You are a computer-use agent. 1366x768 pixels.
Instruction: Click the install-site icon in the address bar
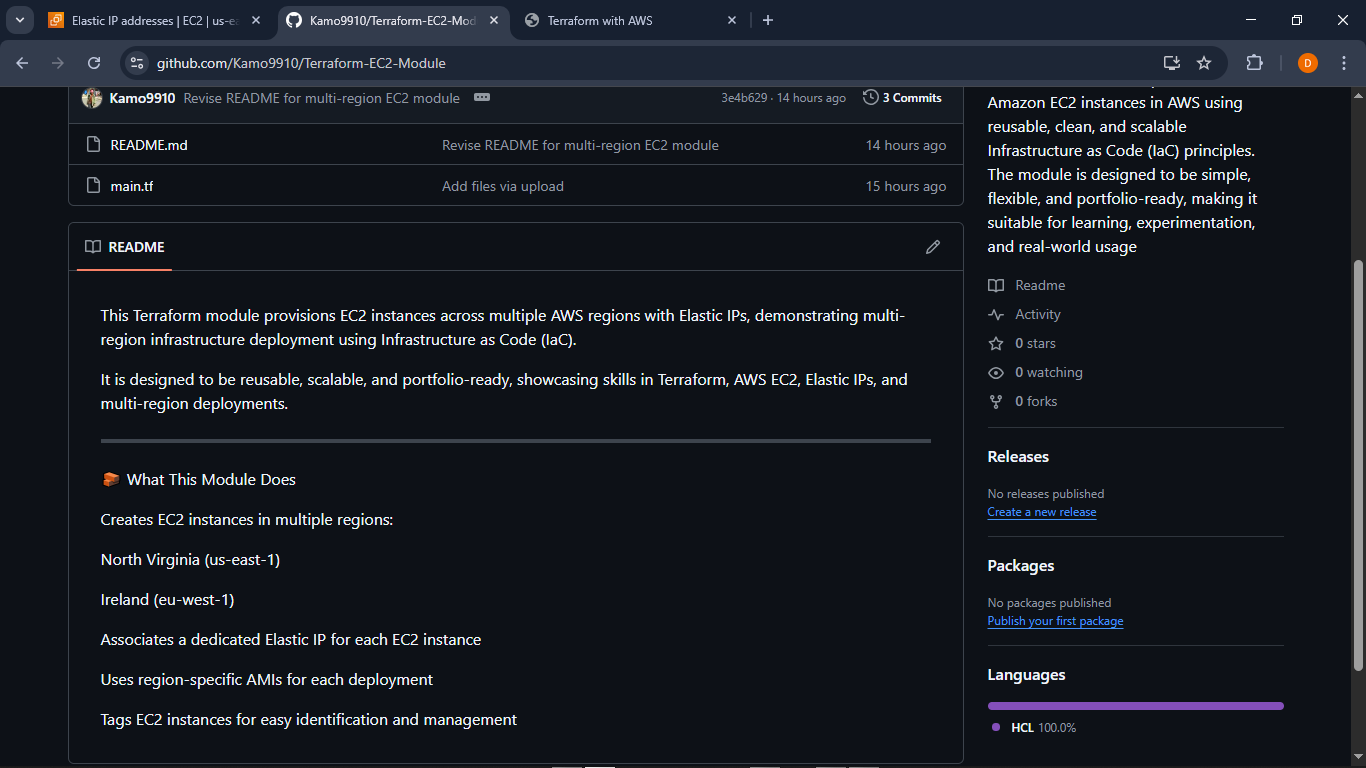click(x=1171, y=62)
